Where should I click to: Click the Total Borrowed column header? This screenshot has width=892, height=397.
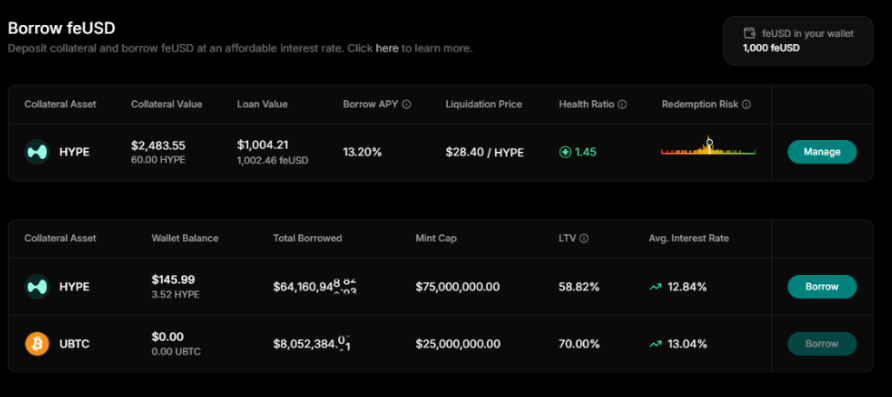(307, 238)
